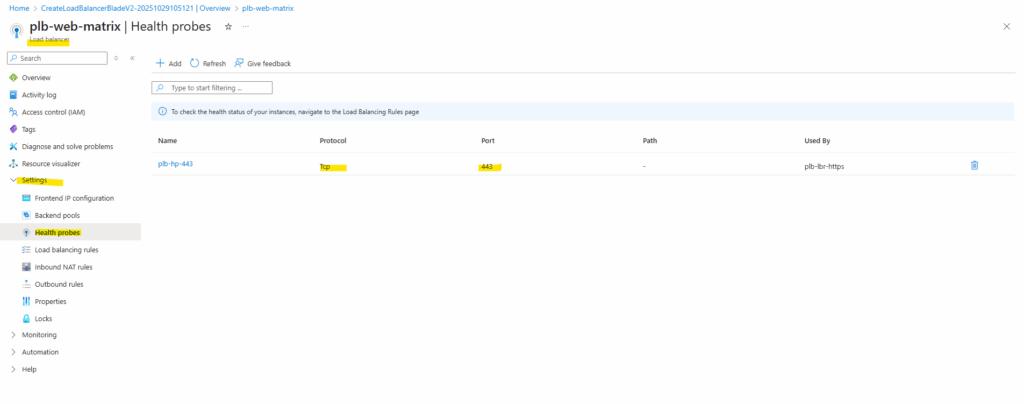
Task: Click the Add plus icon
Action: click(x=160, y=63)
